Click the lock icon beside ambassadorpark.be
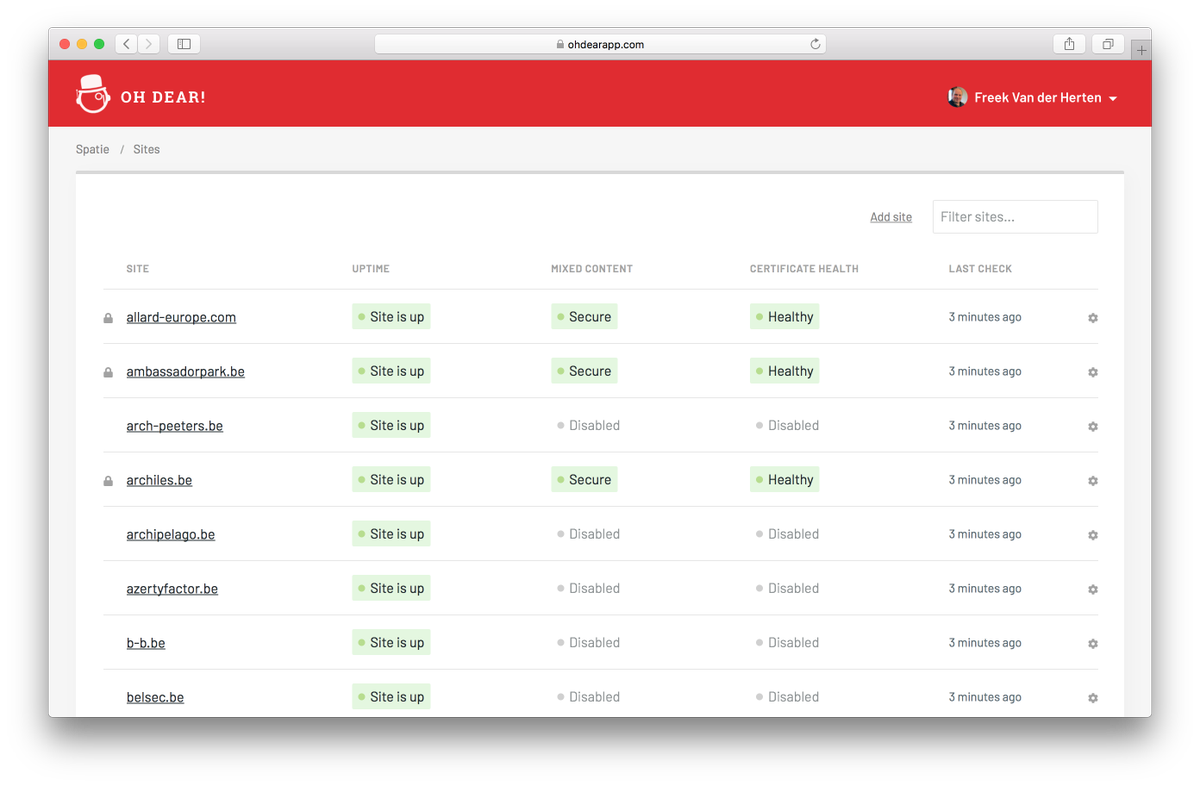 pos(108,372)
